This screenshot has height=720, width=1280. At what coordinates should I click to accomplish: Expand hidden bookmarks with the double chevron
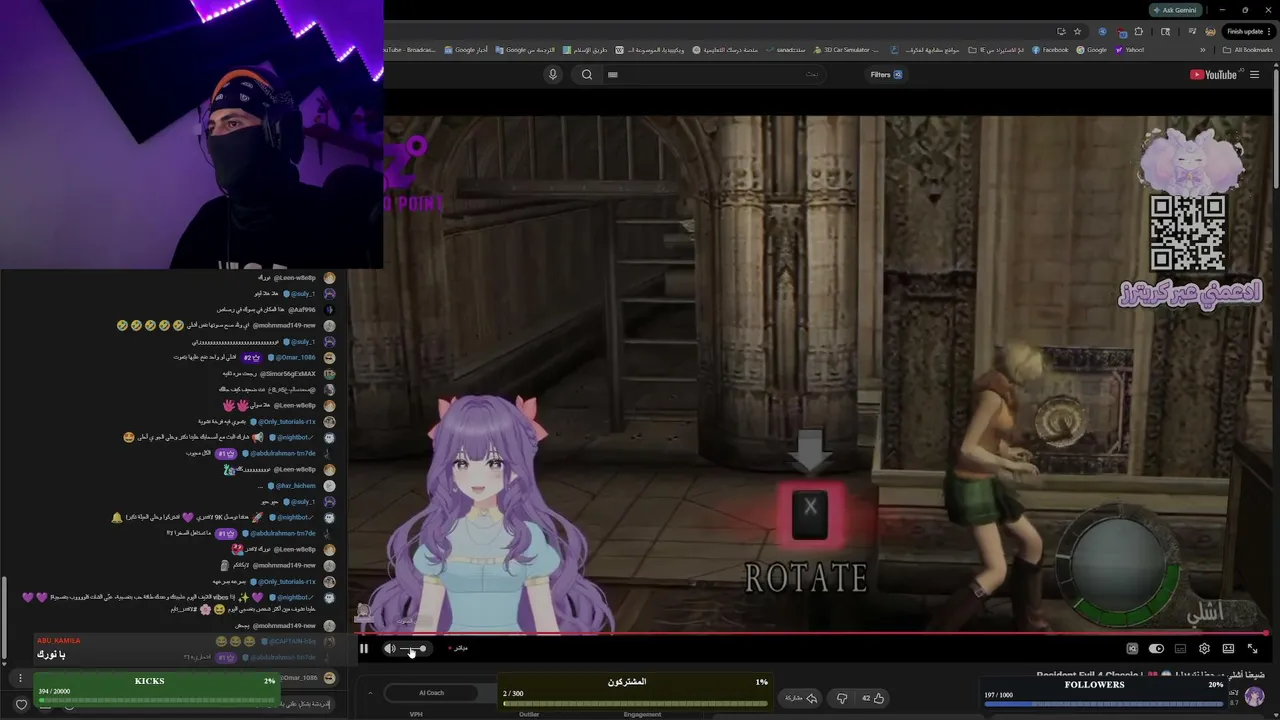coord(1202,50)
